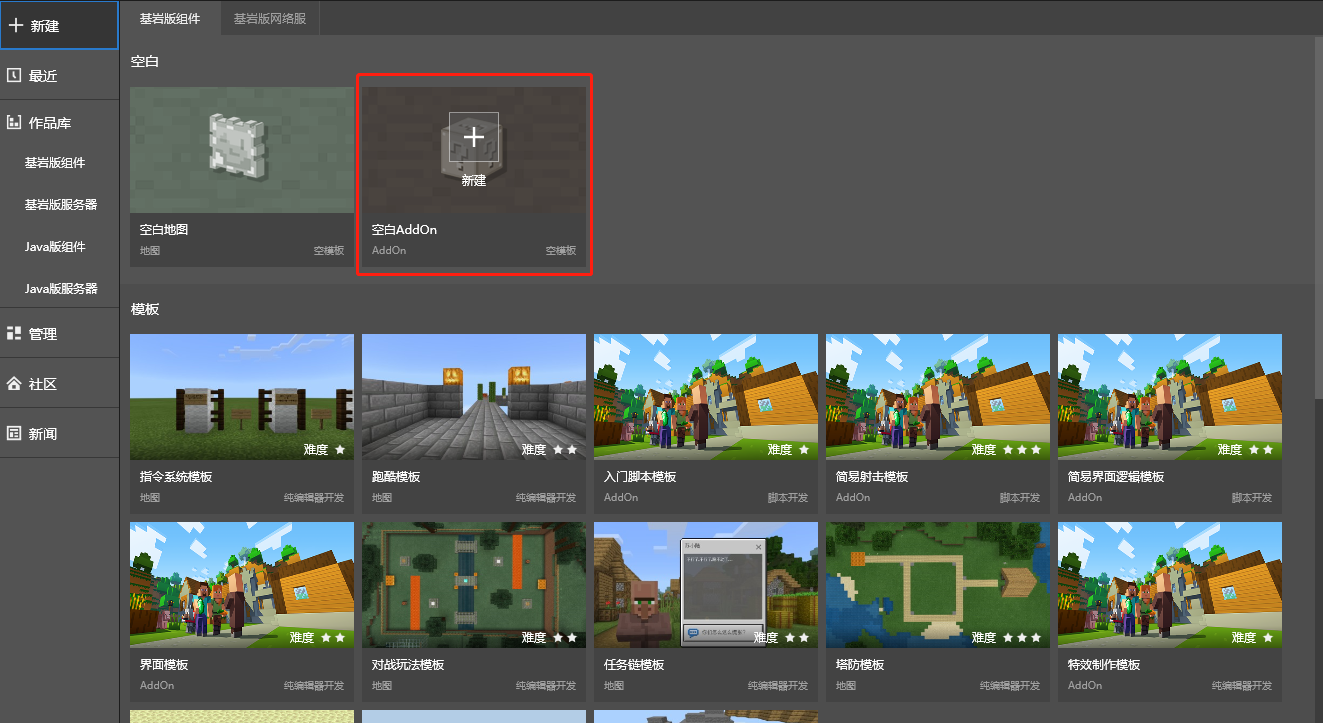Screen dimensions: 1323x723
Task: Click the plus 新建 icon on 空白AddOn
Action: (474, 138)
